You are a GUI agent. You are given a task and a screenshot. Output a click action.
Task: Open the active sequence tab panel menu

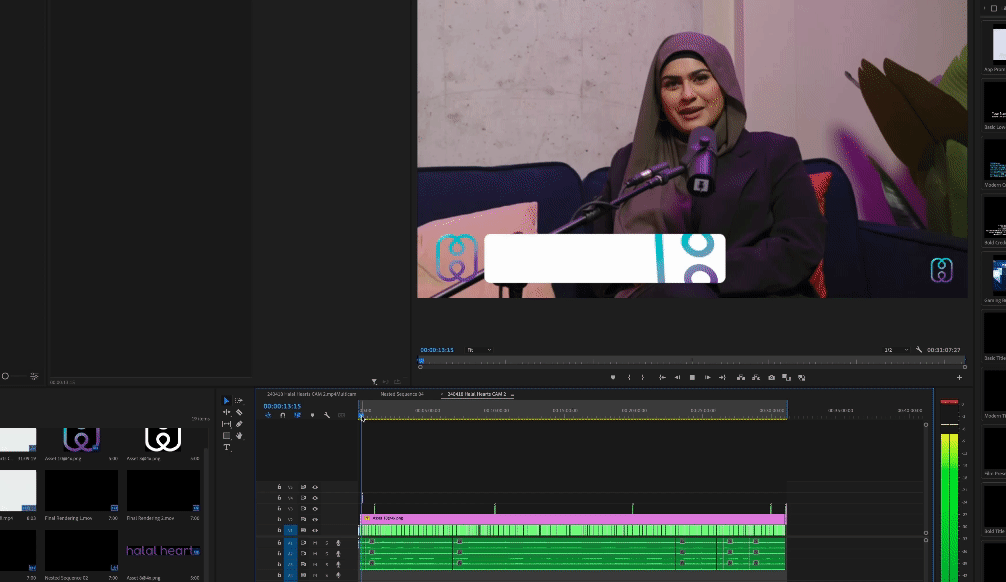pos(512,395)
